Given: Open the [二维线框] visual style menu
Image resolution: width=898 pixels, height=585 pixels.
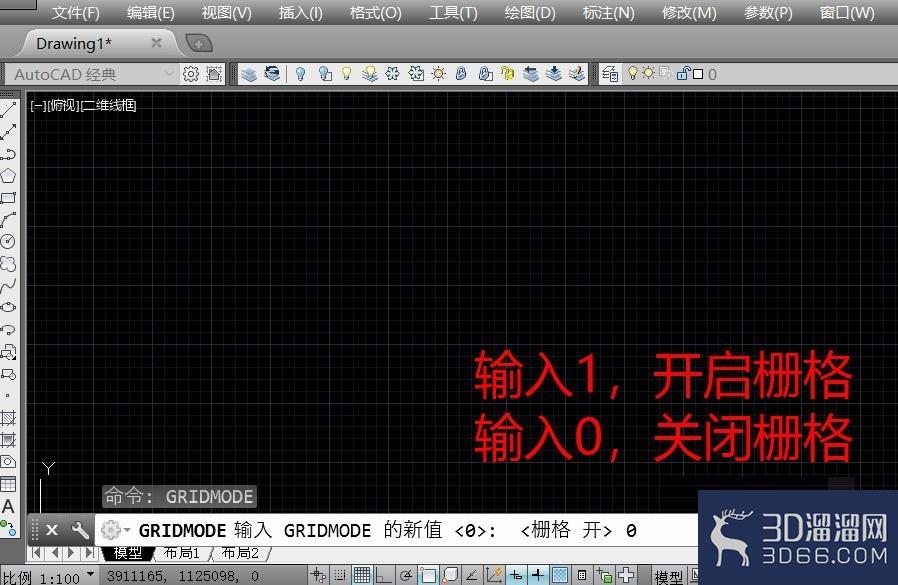Looking at the screenshot, I should pyautogui.click(x=109, y=105).
